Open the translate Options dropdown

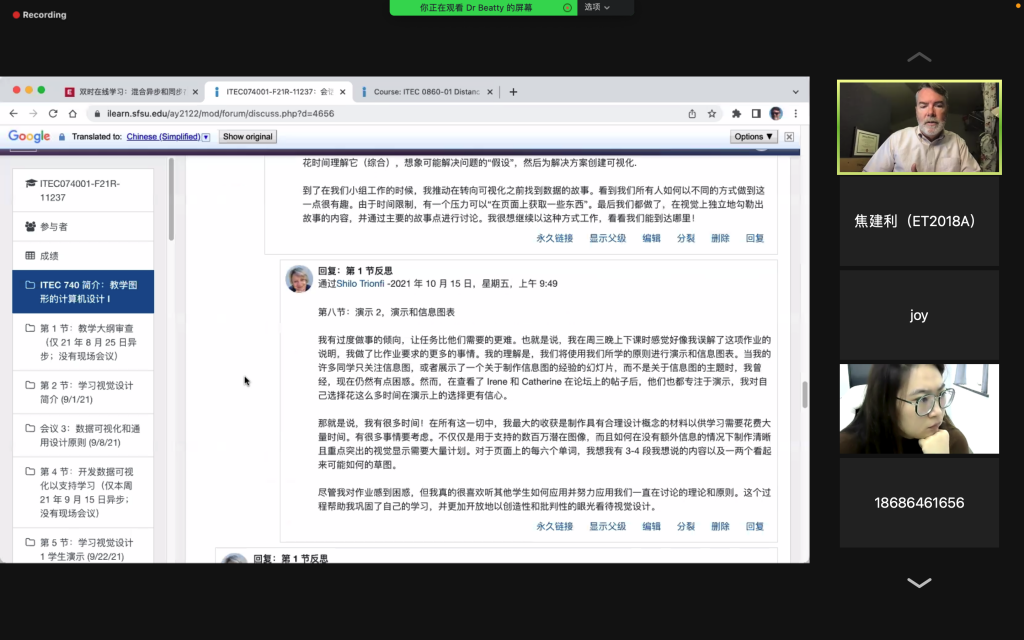(x=753, y=136)
